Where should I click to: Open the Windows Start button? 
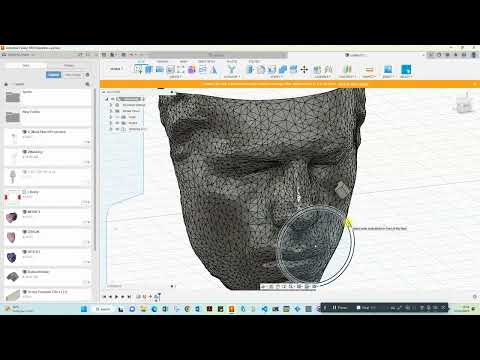pyautogui.click(x=84, y=309)
